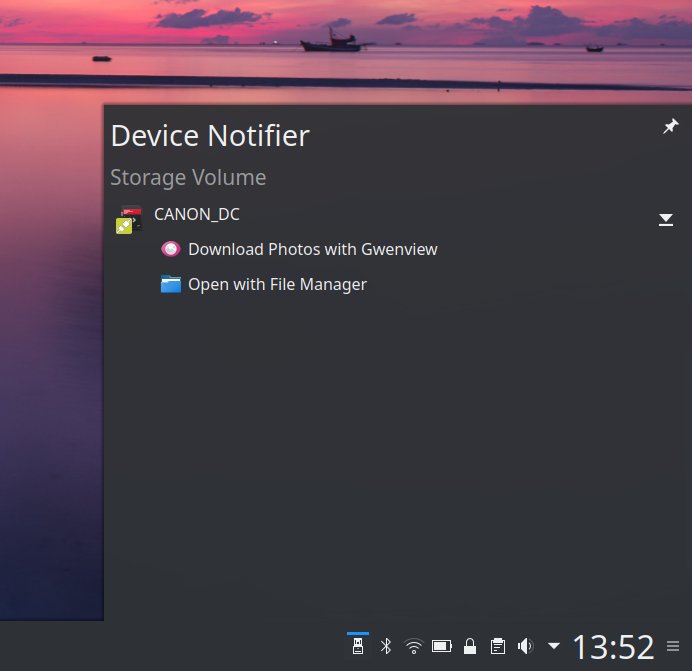Collapse the CANON_DC device entry
This screenshot has width=692, height=671.
pos(197,214)
